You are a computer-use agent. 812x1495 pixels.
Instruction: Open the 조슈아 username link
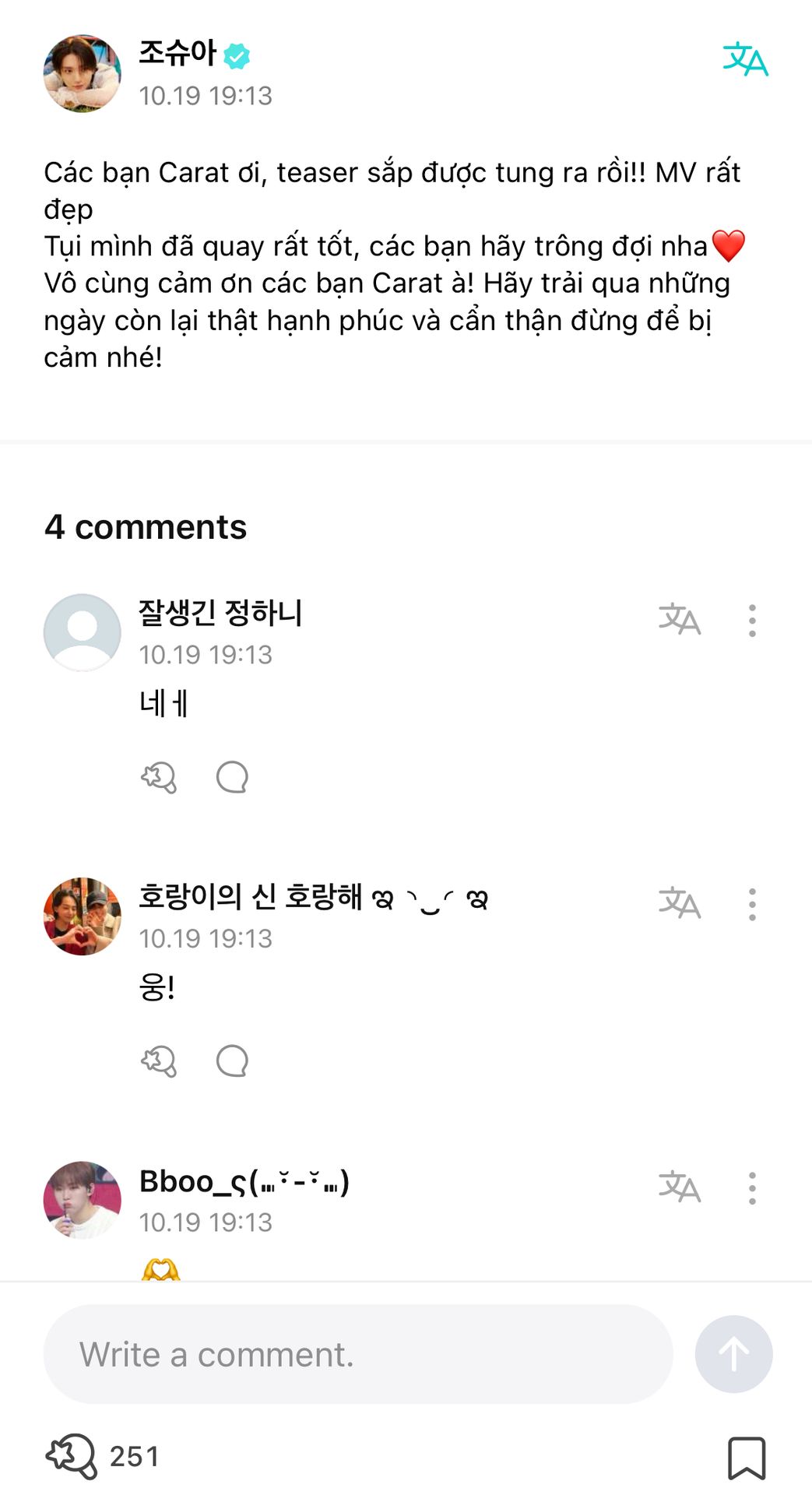pos(178,53)
